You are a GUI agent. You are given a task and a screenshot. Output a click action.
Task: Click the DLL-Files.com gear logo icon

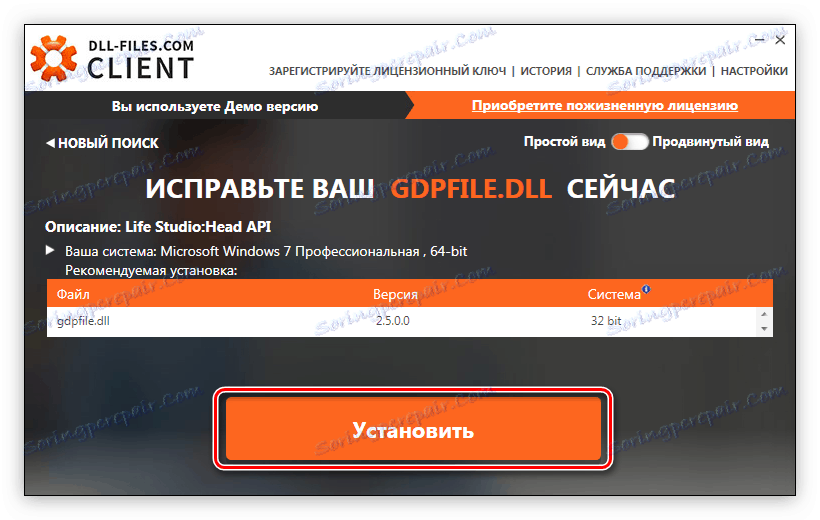[x=53, y=59]
